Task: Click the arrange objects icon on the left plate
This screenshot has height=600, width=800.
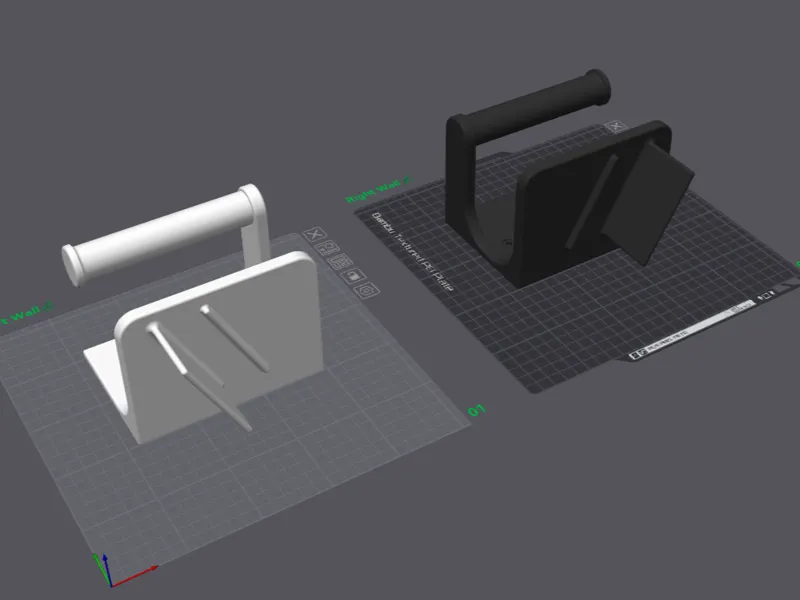Action: pos(340,262)
